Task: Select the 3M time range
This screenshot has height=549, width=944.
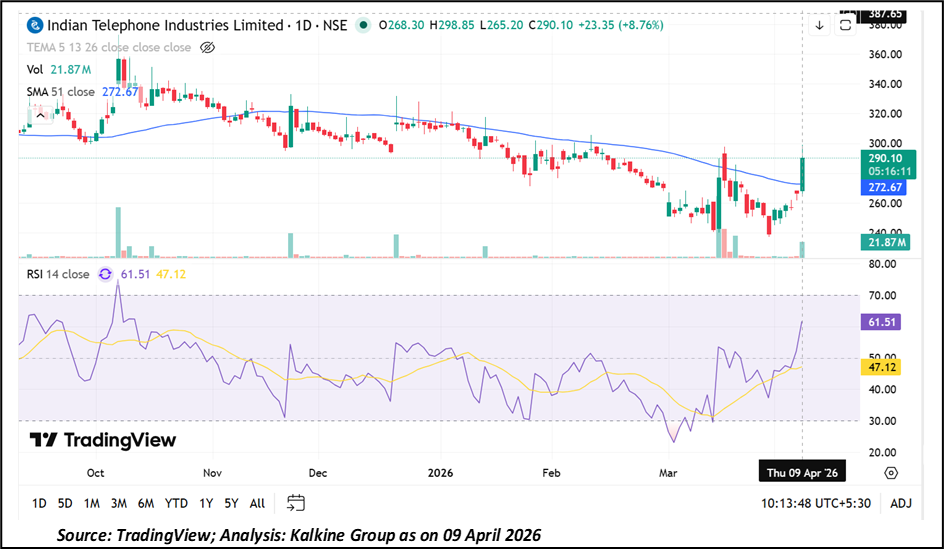Action: click(x=118, y=503)
